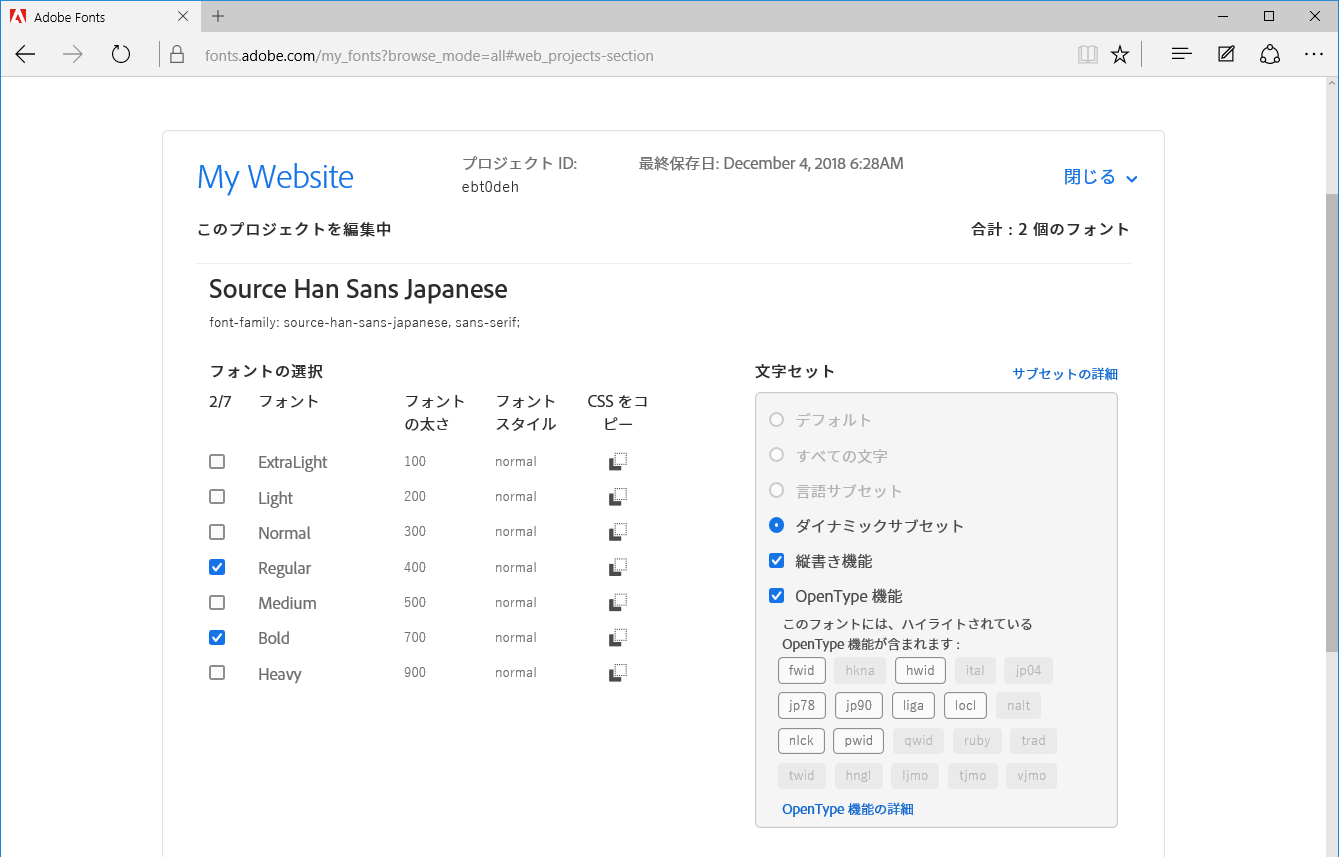This screenshot has width=1339, height=857.
Task: Click the My Website project title
Action: (275, 177)
